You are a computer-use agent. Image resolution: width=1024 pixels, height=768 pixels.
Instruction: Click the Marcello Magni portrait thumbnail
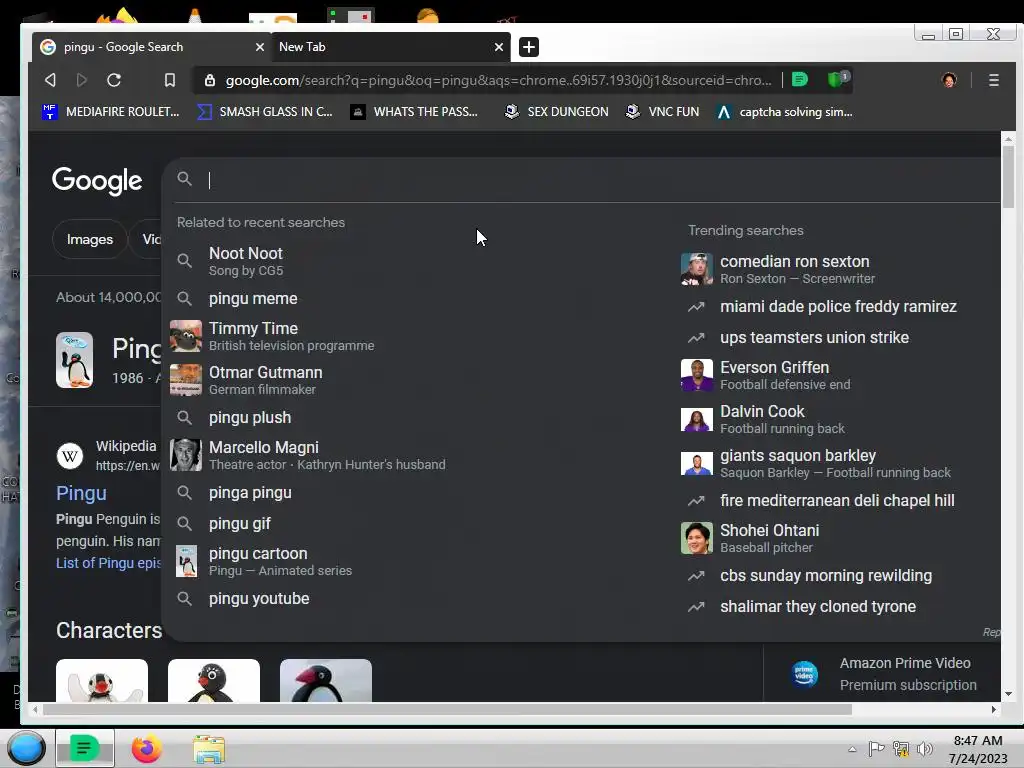coord(185,455)
